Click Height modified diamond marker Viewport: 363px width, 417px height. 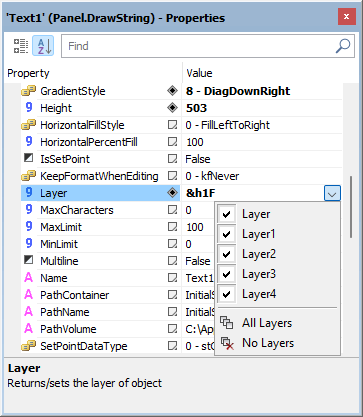[172, 108]
